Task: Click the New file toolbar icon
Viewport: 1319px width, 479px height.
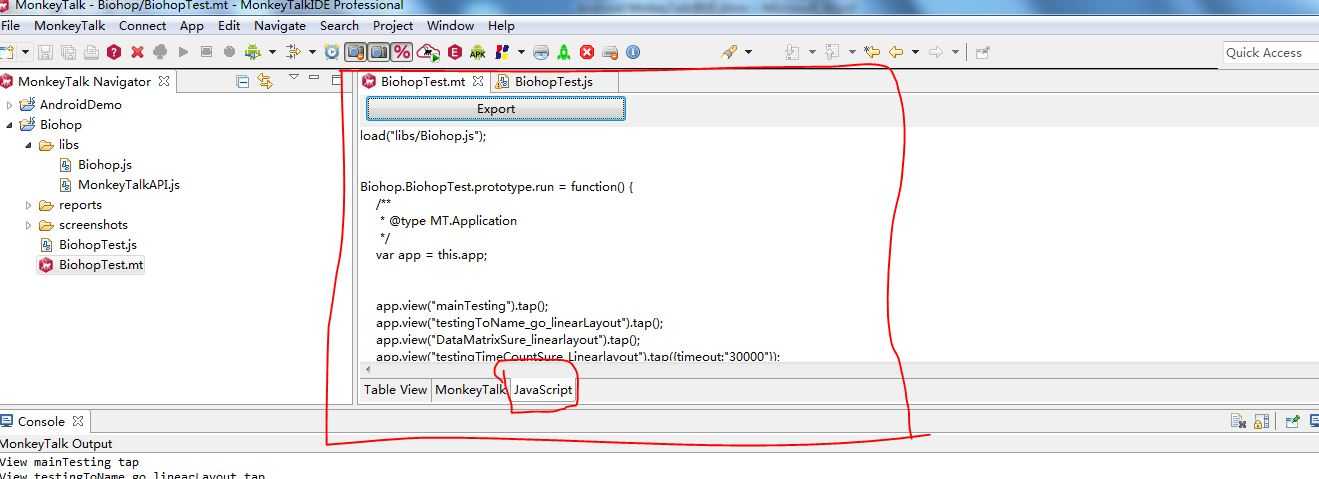Action: pyautogui.click(x=9, y=52)
